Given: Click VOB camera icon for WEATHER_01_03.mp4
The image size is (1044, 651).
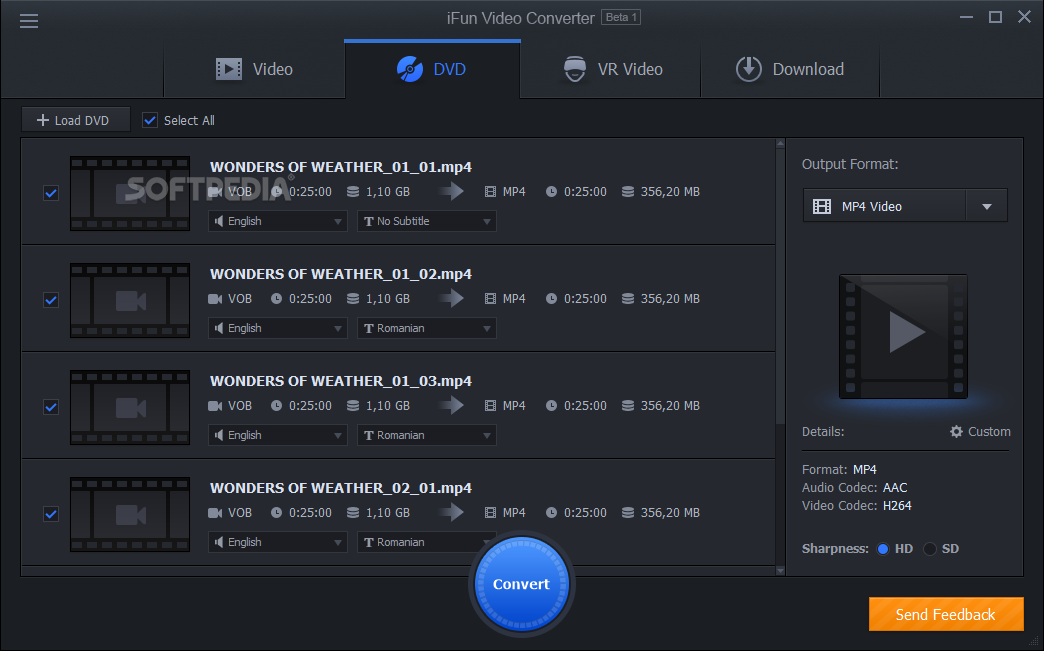Looking at the screenshot, I should tap(215, 405).
